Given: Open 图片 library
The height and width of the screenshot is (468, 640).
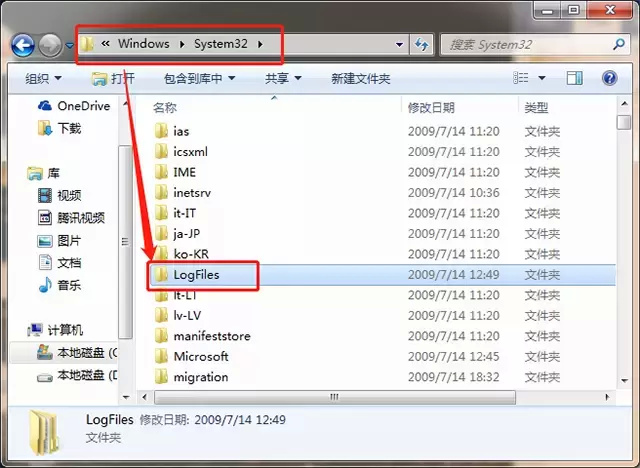Looking at the screenshot, I should [59, 241].
